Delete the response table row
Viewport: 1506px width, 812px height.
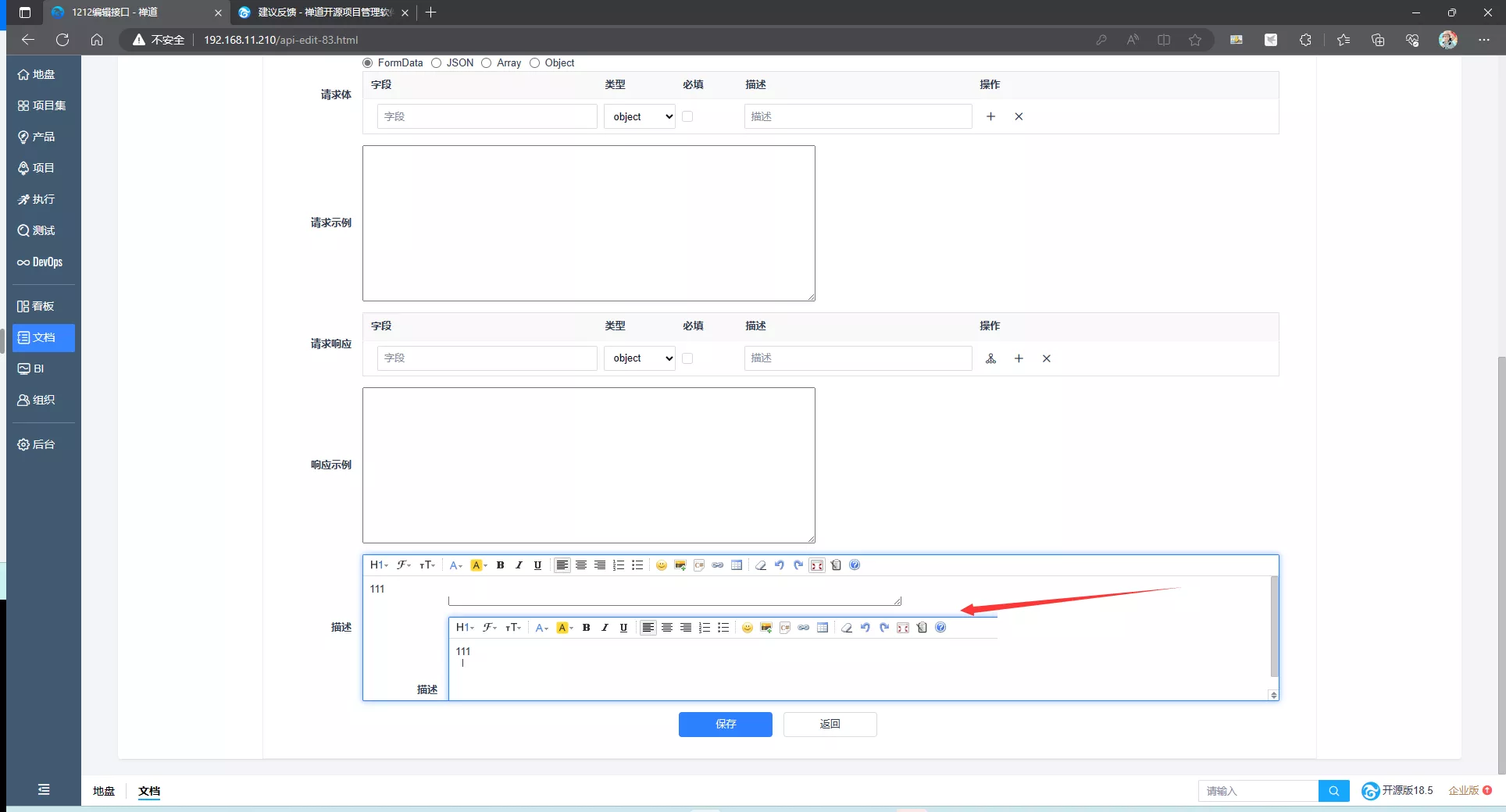pos(1047,358)
